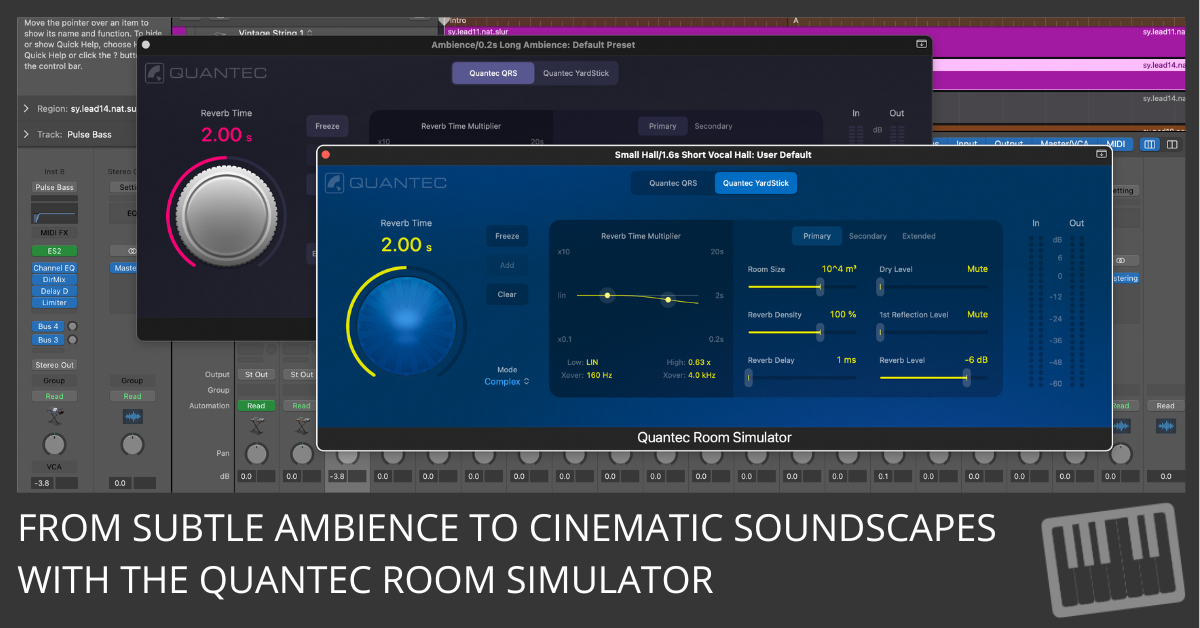Toggle Freeze in the YardStick window
Image resolution: width=1200 pixels, height=628 pixels.
pos(507,237)
